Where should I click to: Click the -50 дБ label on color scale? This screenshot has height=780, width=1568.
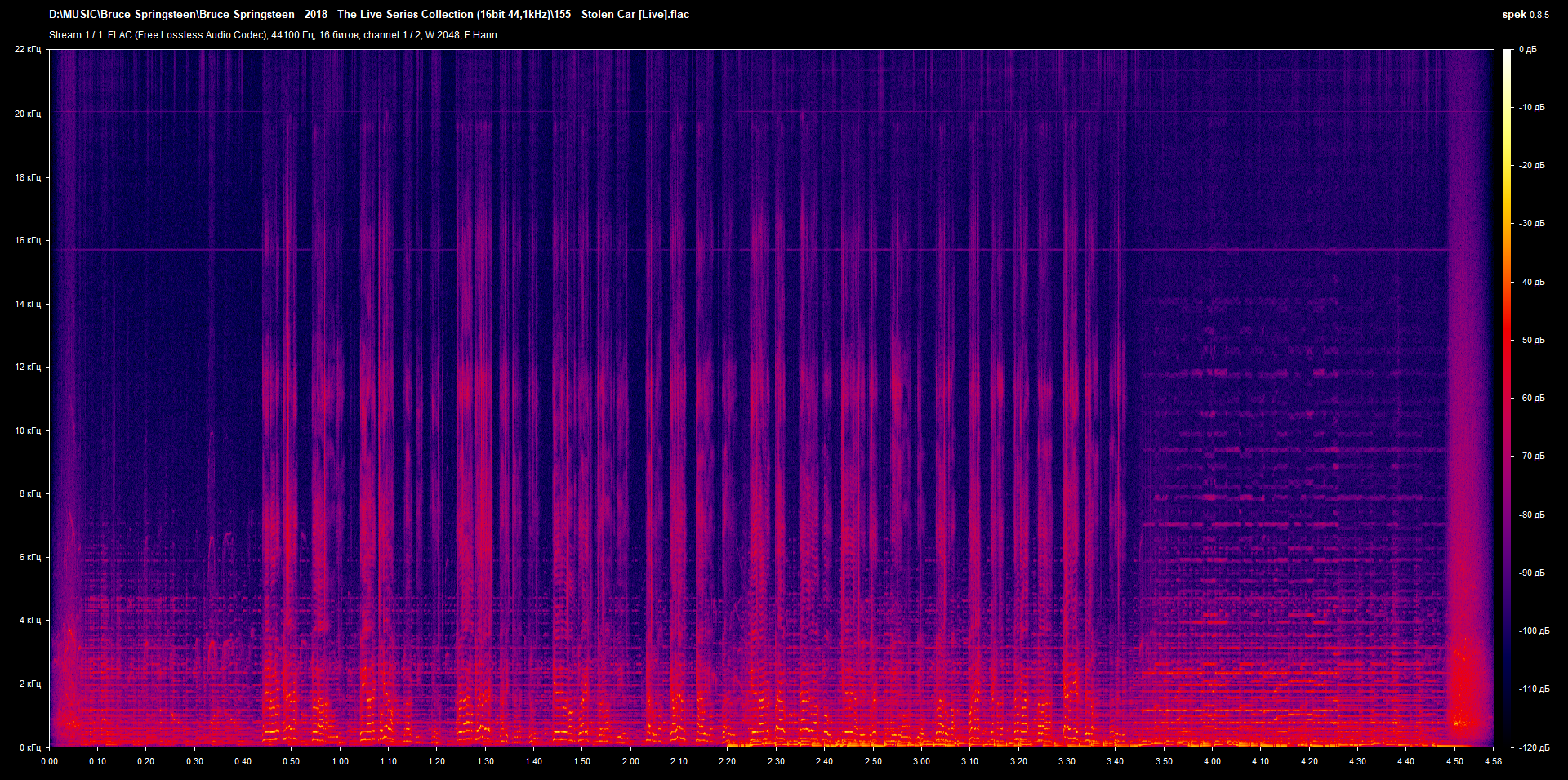click(1531, 341)
